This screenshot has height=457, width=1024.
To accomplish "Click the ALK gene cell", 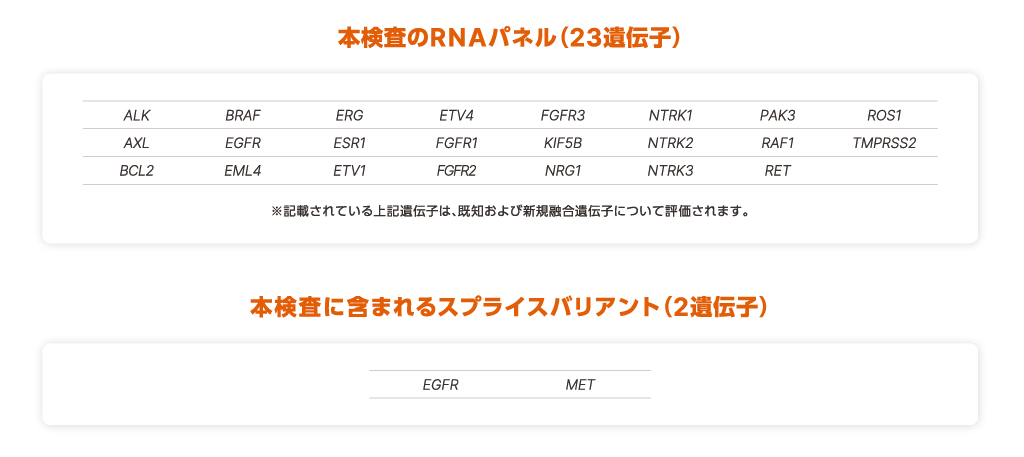I will click(x=136, y=115).
